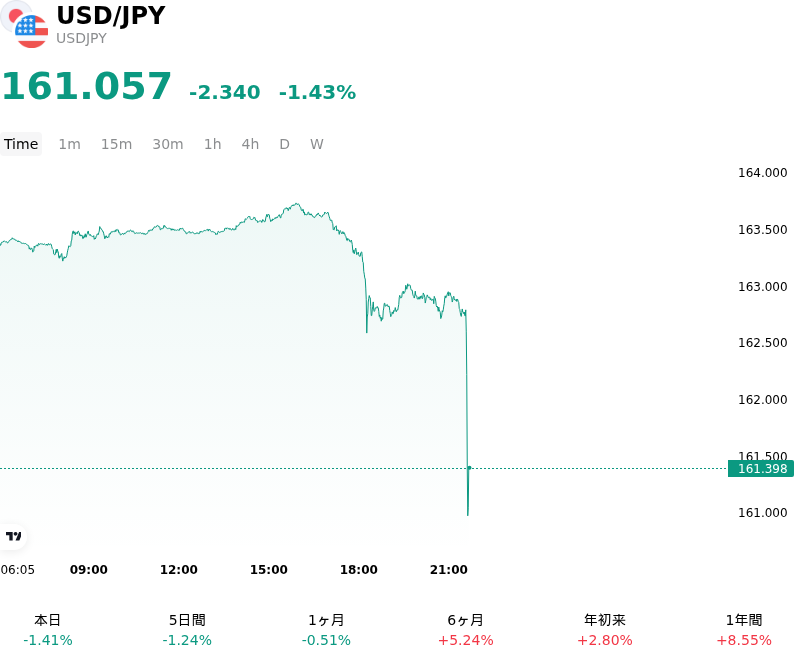Viewport: 800px width, 660px height.
Task: Select the Time interval tab
Action: point(21,144)
